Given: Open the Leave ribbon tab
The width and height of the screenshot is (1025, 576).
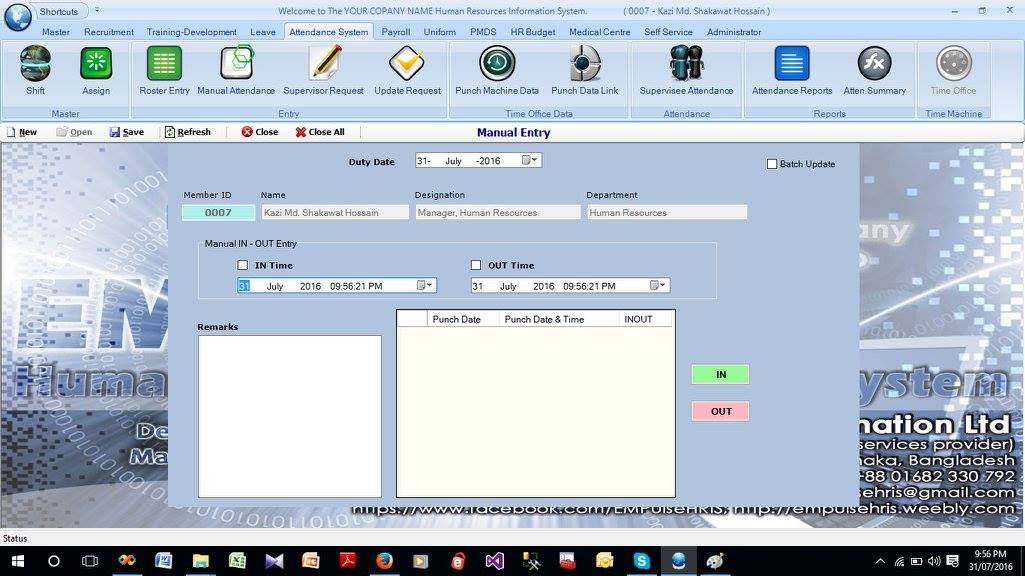Looking at the screenshot, I should coord(263,32).
